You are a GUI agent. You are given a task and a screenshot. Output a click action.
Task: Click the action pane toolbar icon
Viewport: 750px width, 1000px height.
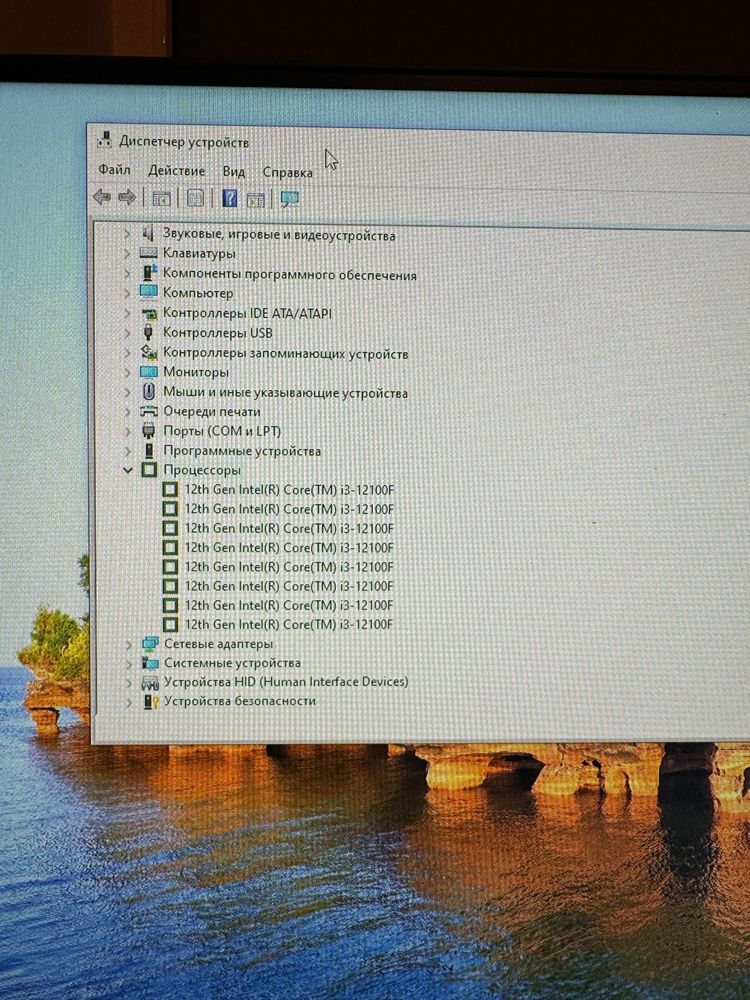pyautogui.click(x=255, y=200)
